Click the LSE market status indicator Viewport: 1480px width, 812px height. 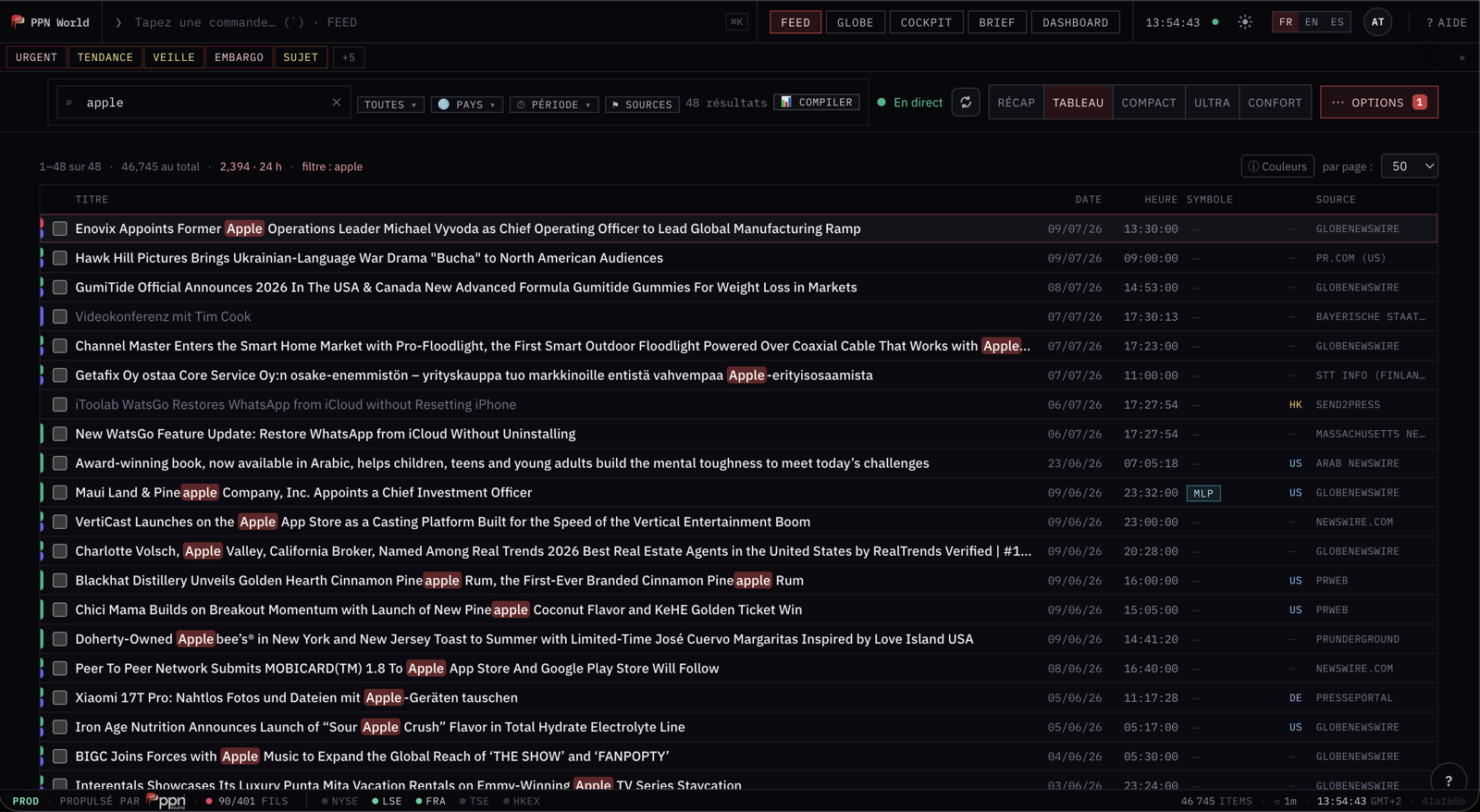[x=387, y=801]
